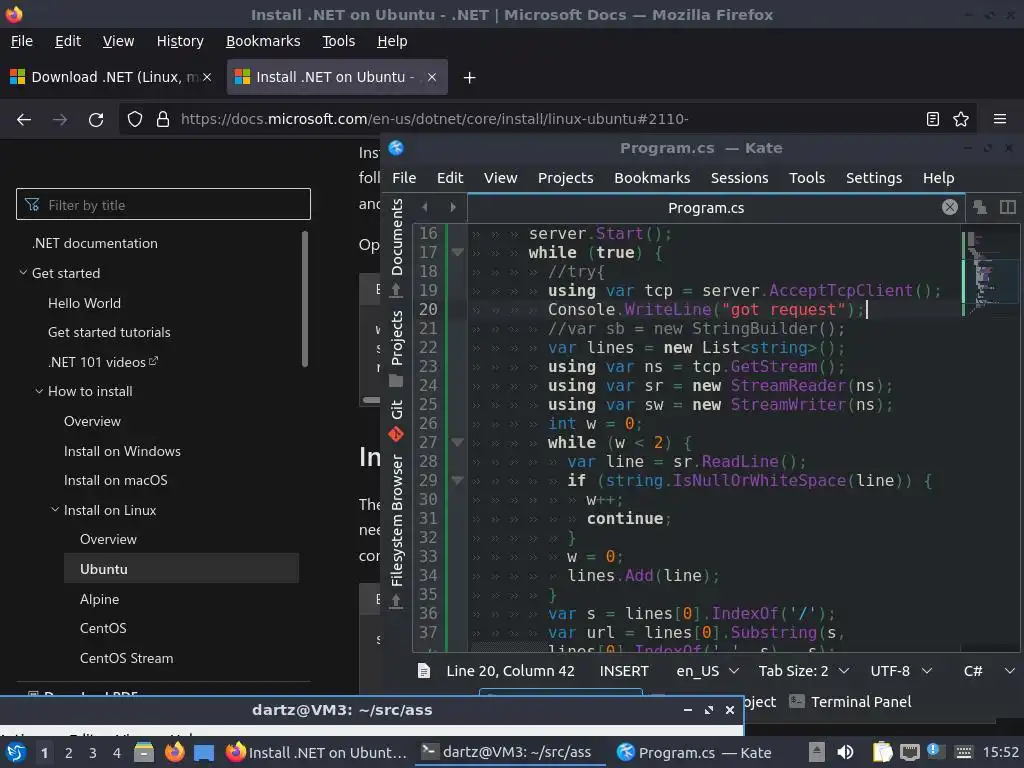Viewport: 1024px width, 768px height.
Task: Open volume control in system tray
Action: (x=845, y=753)
